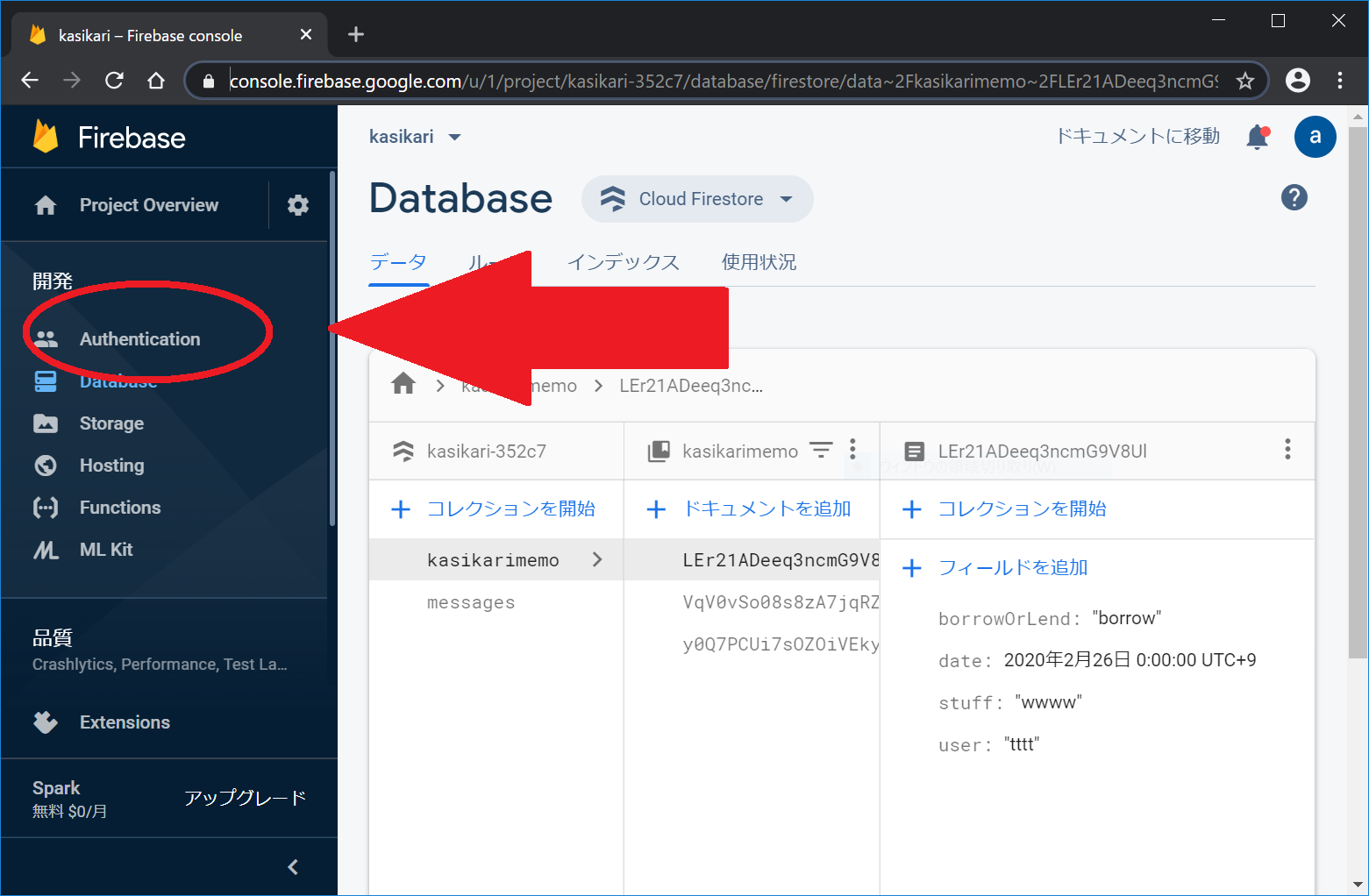The width and height of the screenshot is (1369, 896).
Task: Switch to the 使用状況 tab
Action: coord(759,262)
